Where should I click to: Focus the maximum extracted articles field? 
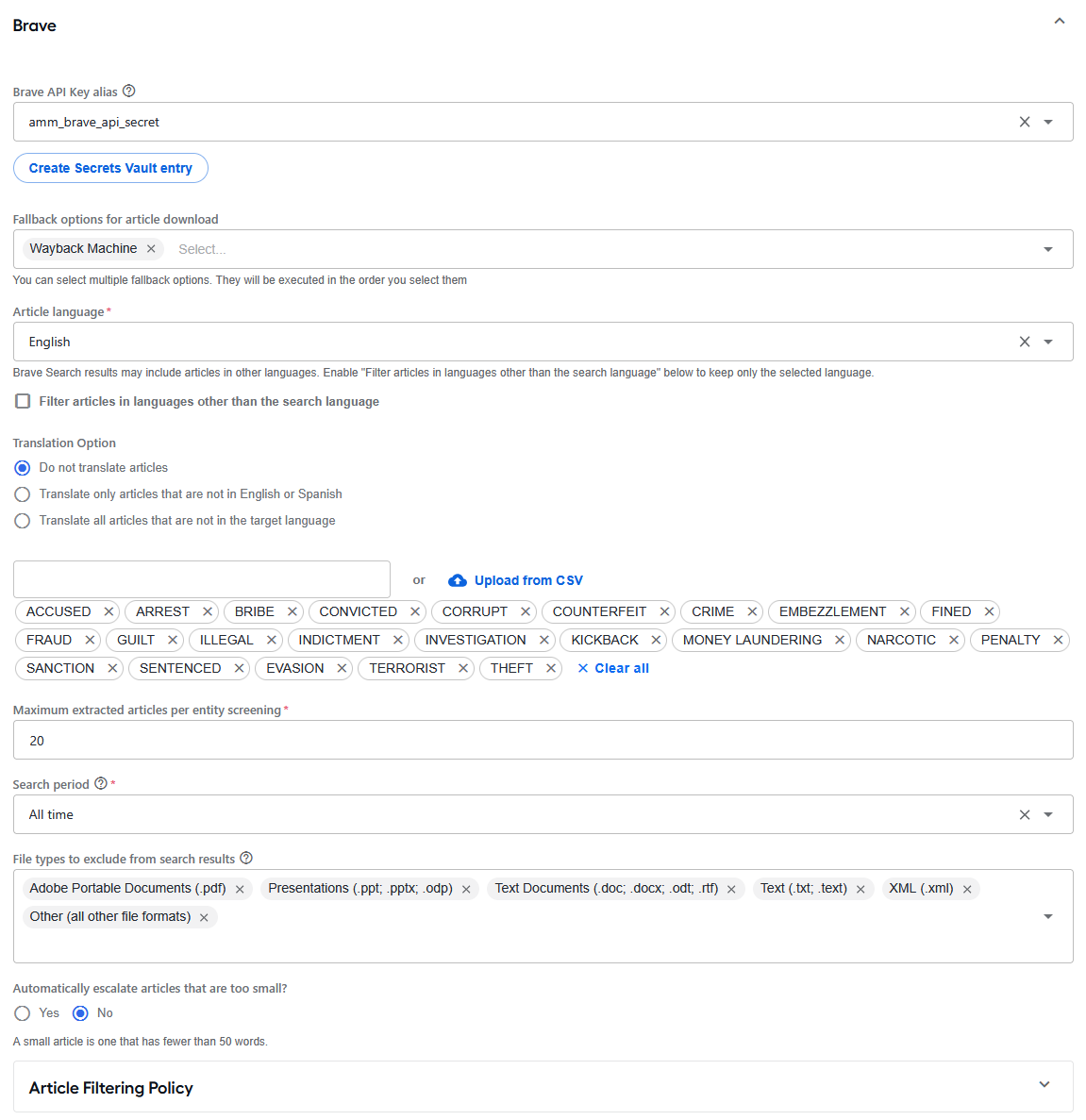[543, 740]
